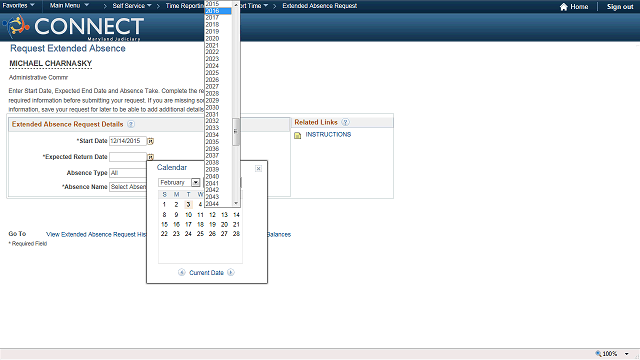Open calendar picker next to Start Date

coord(150,141)
